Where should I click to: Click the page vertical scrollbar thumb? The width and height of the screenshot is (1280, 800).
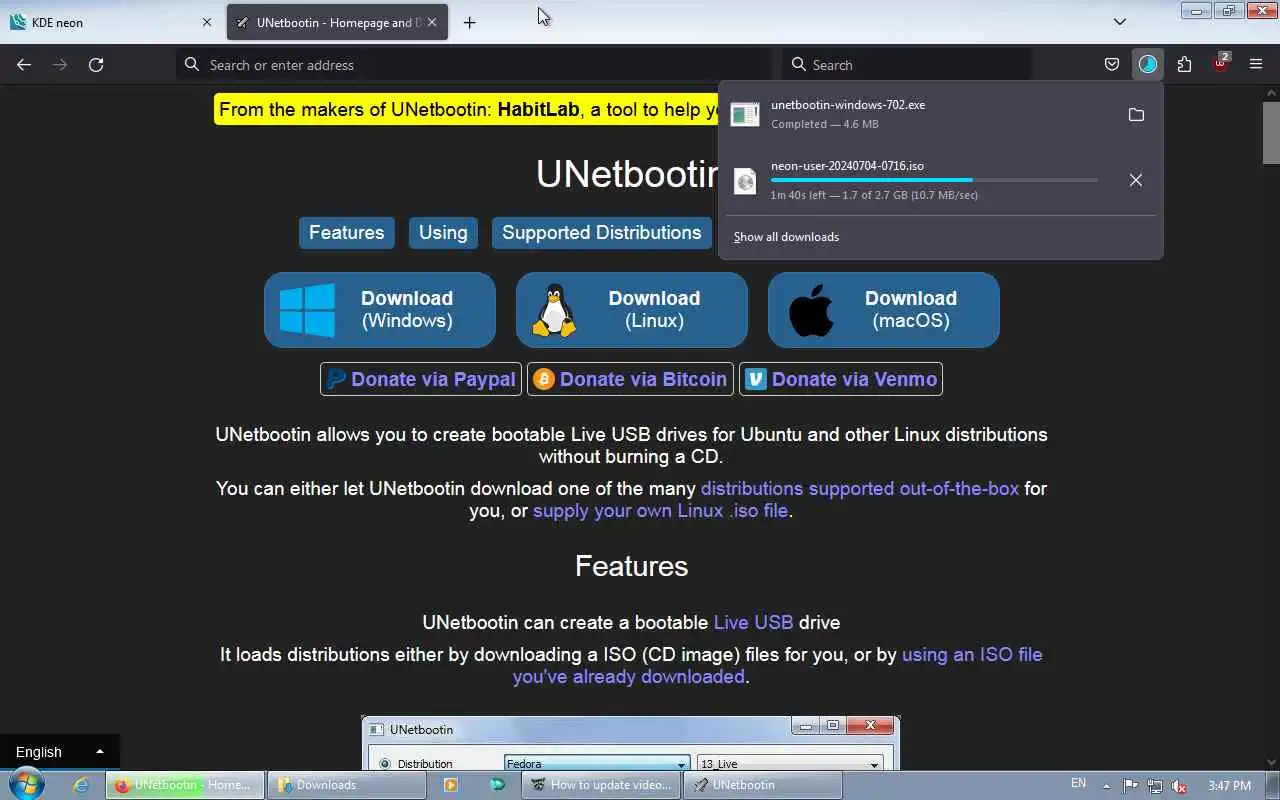pos(1271,132)
